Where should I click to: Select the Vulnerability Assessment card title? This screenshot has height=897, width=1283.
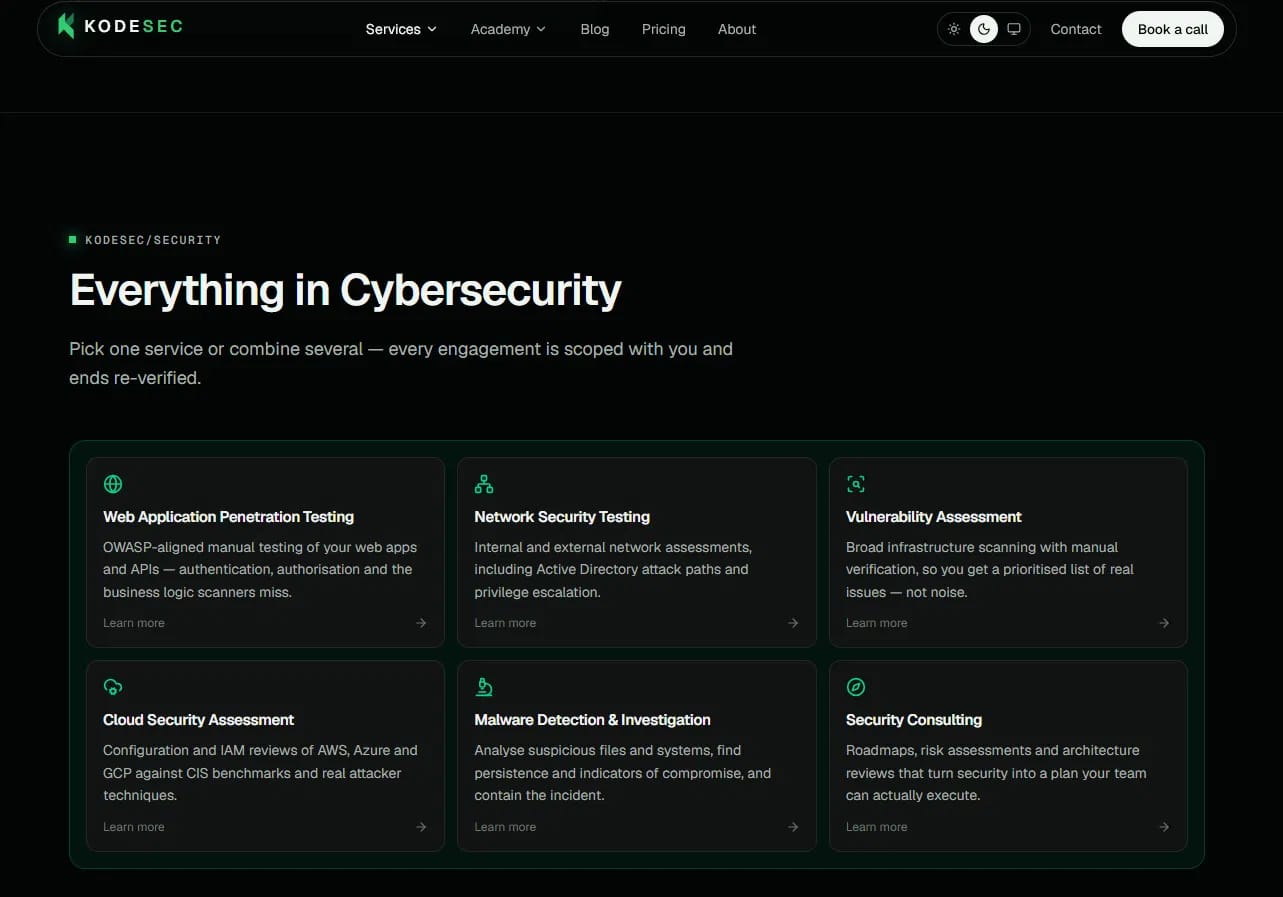934,517
